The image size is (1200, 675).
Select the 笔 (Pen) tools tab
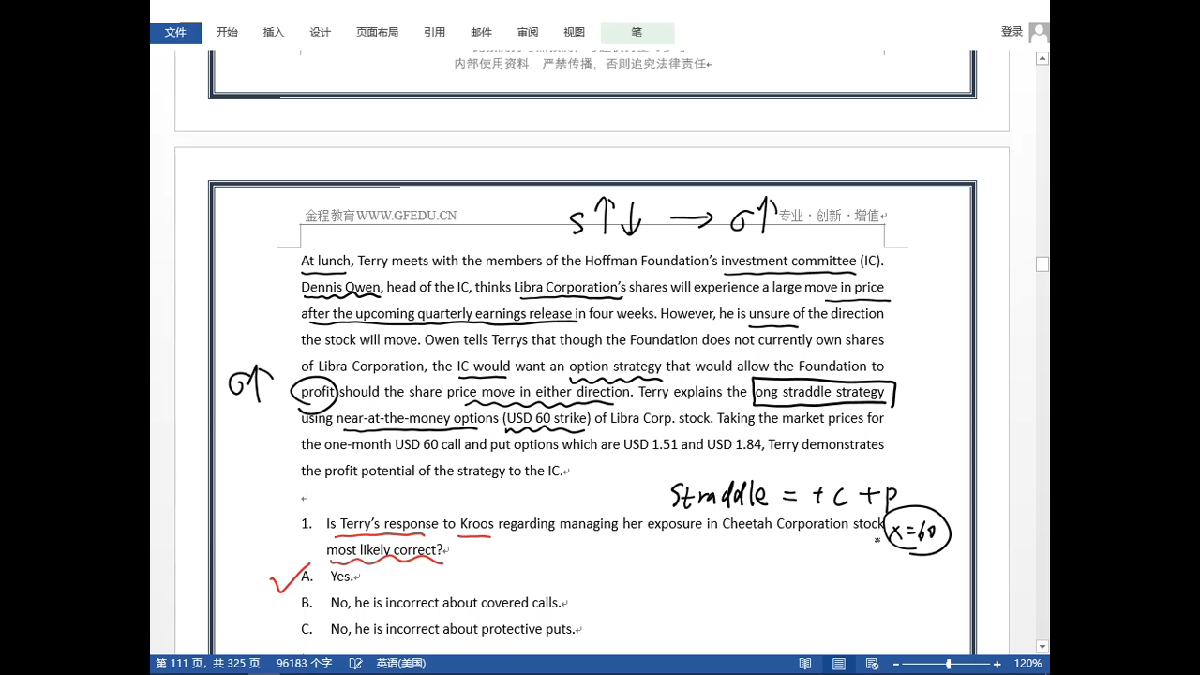pyautogui.click(x=637, y=32)
